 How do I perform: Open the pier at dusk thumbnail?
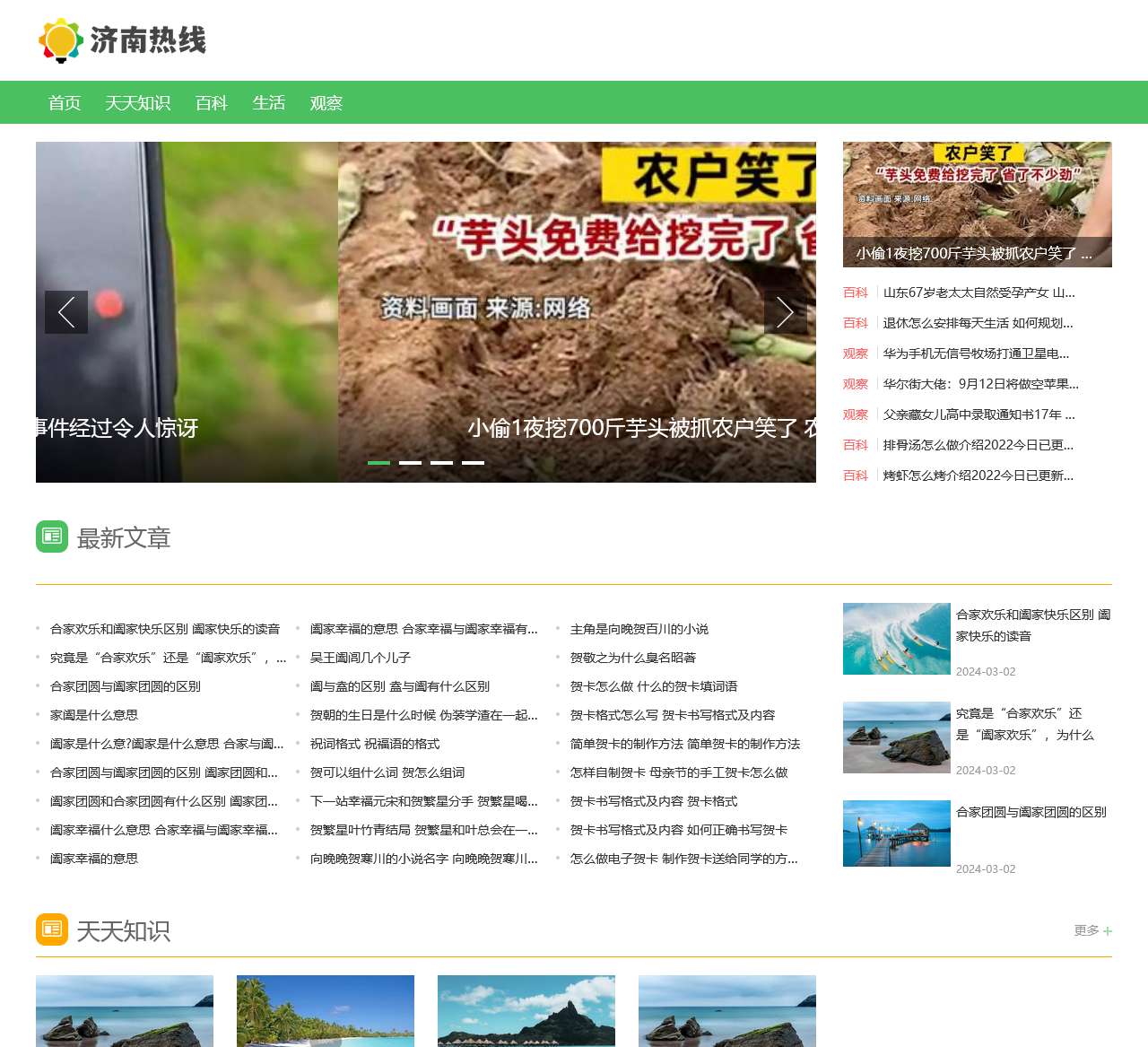(x=896, y=833)
